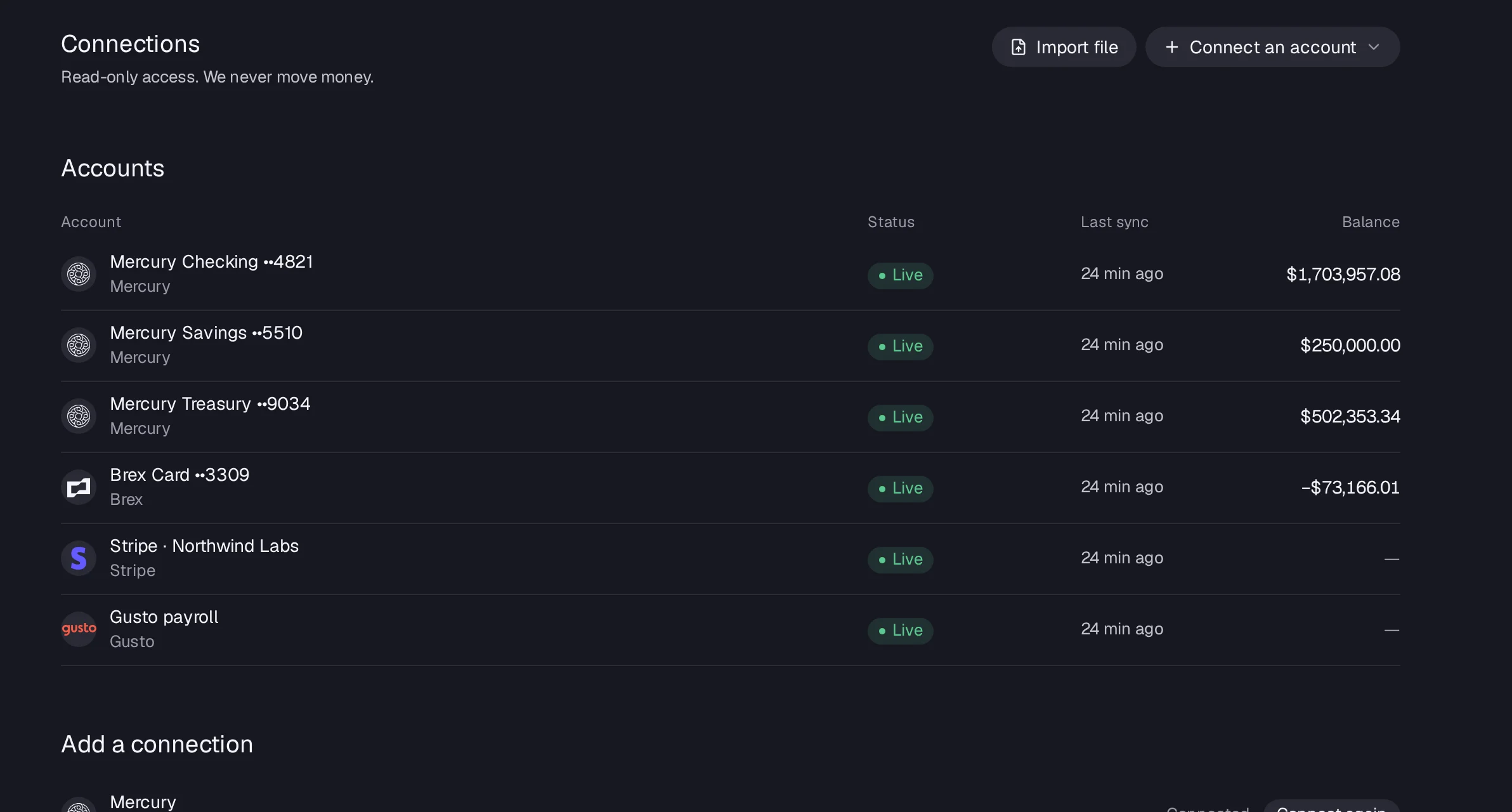The height and width of the screenshot is (812, 1512).
Task: Click the Accounts section heading
Action: [x=112, y=168]
